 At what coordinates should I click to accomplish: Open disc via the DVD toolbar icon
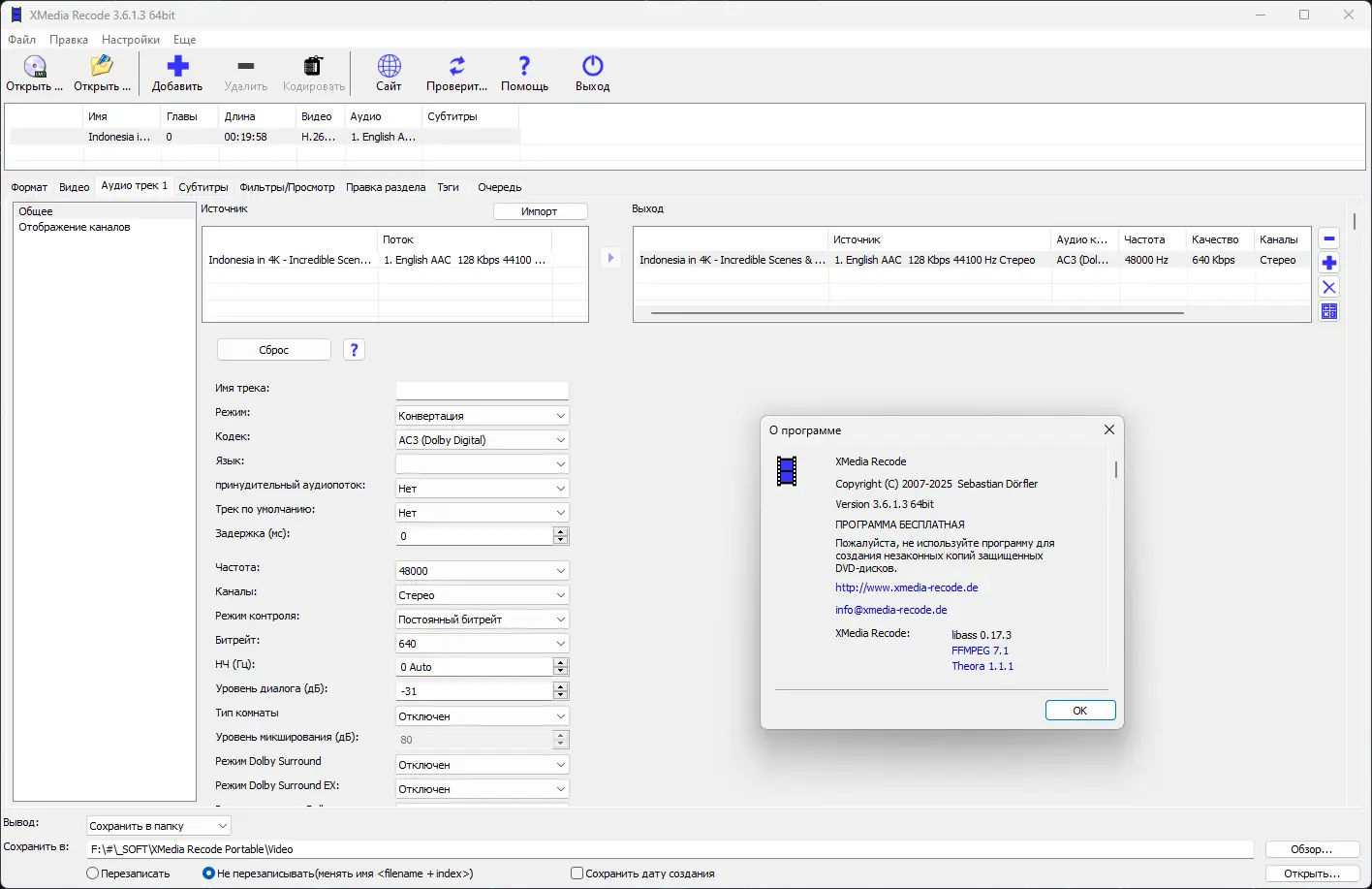(35, 66)
